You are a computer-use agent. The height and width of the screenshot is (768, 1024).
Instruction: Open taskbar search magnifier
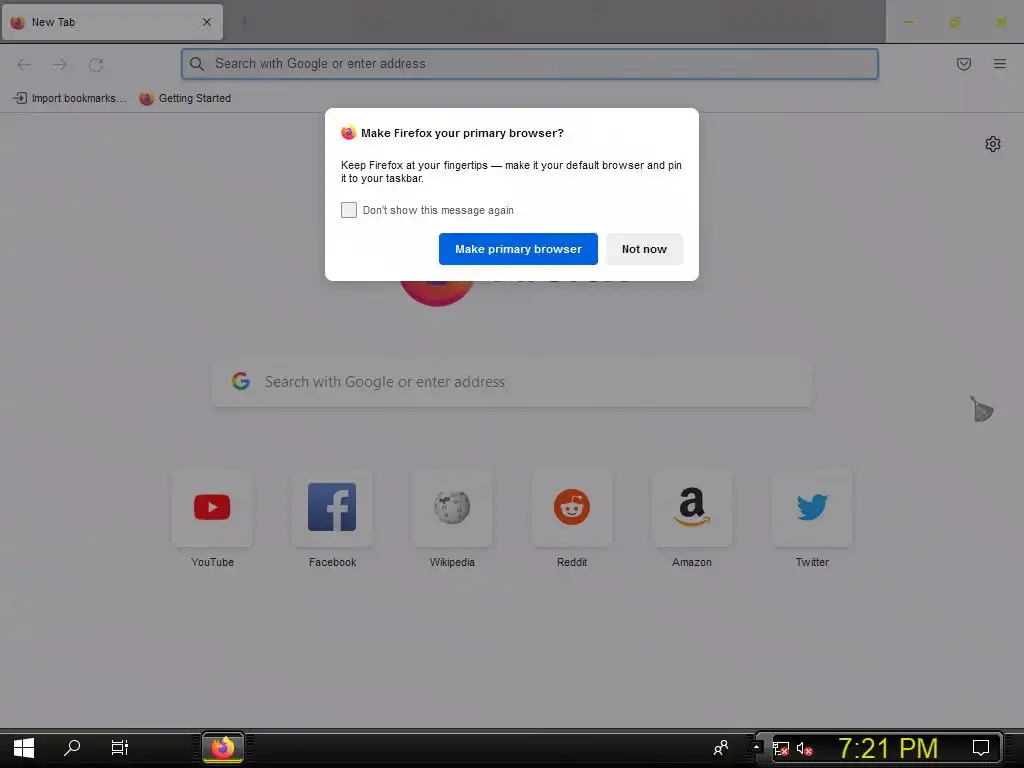tap(72, 748)
